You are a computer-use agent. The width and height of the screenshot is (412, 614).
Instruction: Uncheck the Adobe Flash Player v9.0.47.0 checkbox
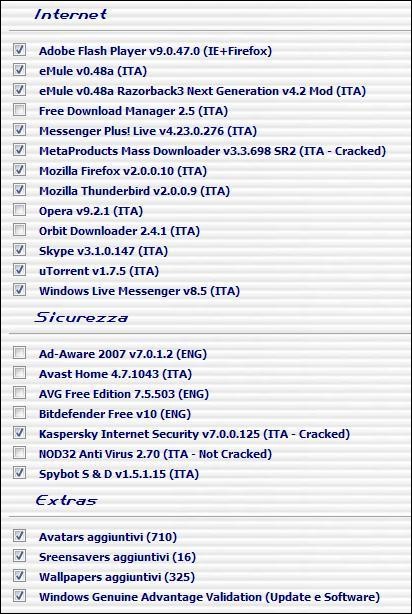click(x=19, y=50)
